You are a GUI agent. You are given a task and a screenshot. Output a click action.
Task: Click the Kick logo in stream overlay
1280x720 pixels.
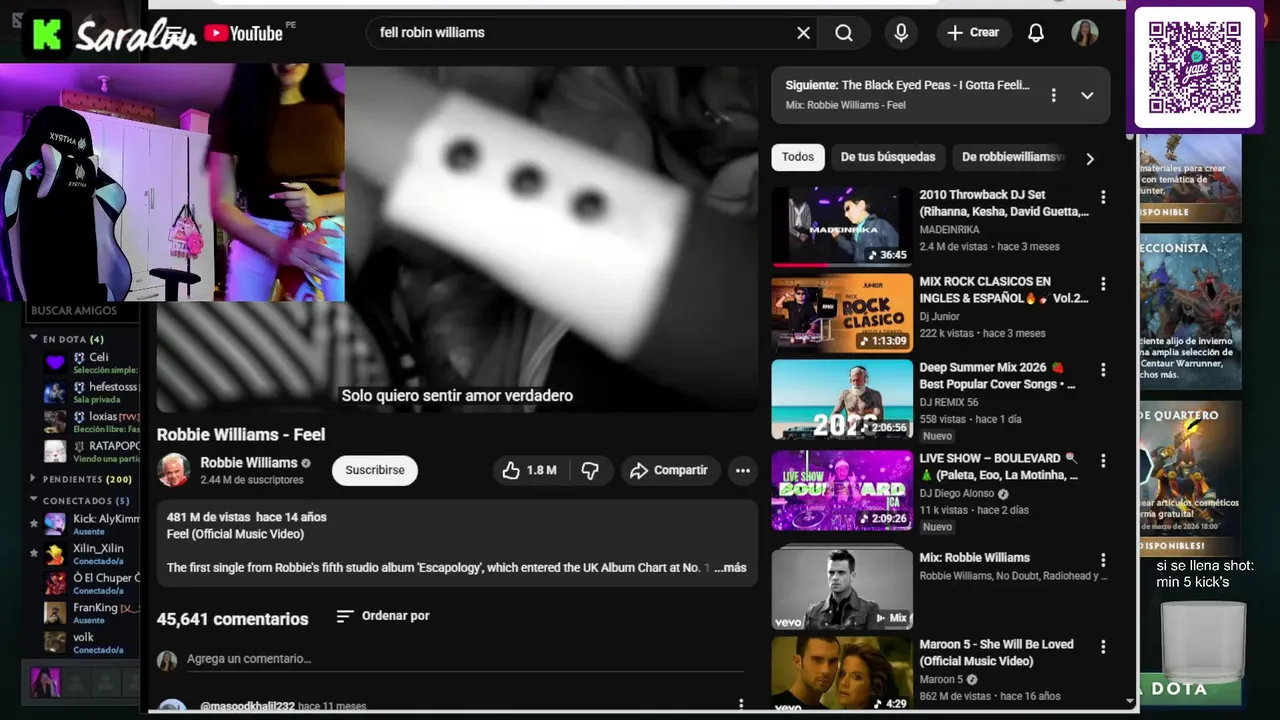tap(46, 35)
